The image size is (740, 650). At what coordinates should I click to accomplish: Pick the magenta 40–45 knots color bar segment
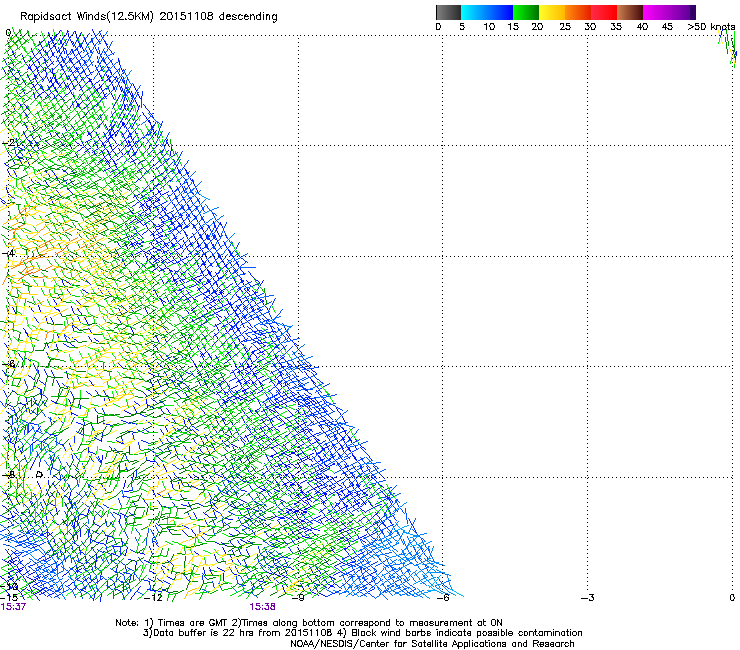click(x=656, y=12)
